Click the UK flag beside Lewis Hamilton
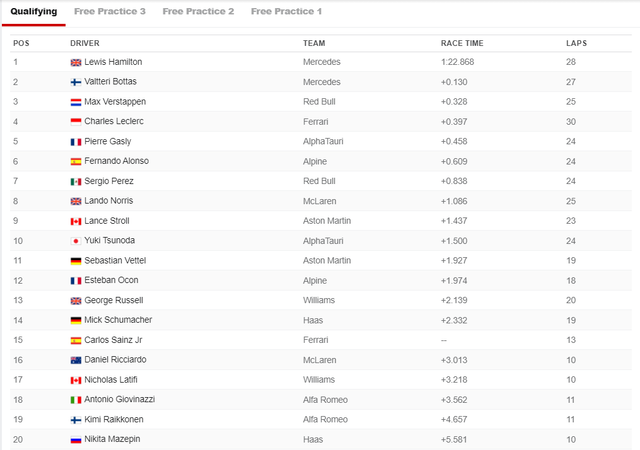This screenshot has width=640, height=450. coord(76,62)
